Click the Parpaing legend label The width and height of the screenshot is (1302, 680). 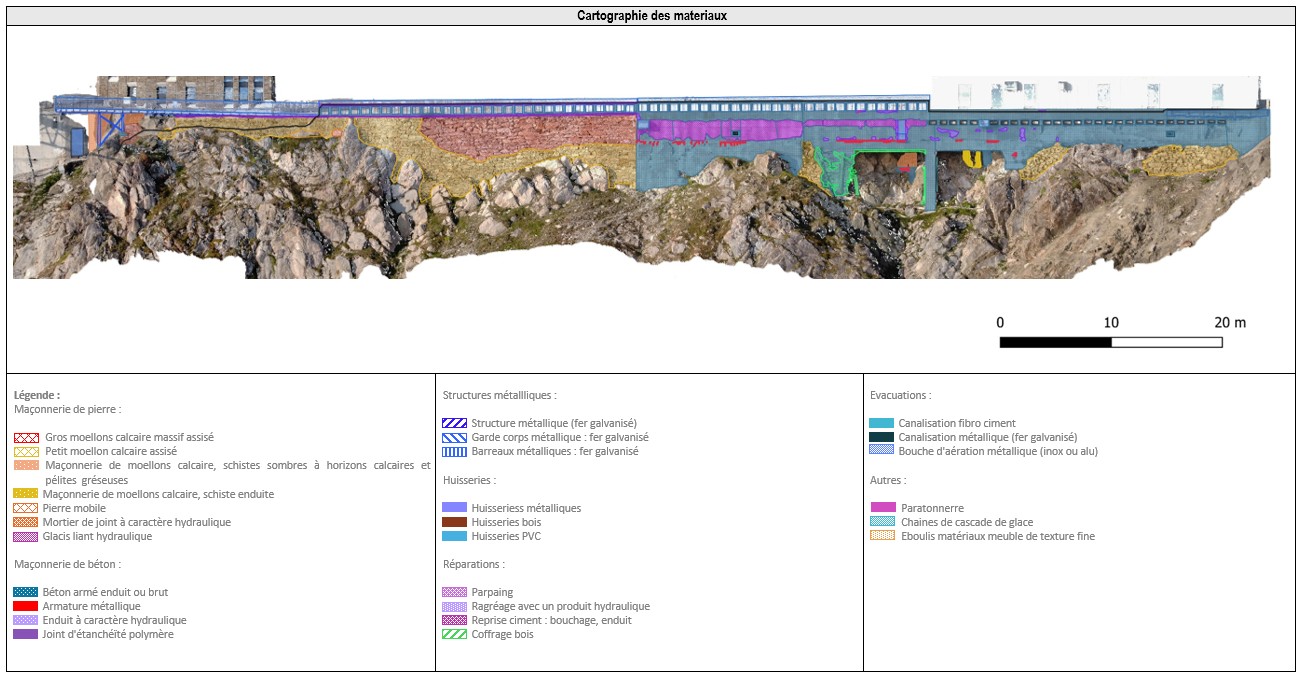coord(492,592)
